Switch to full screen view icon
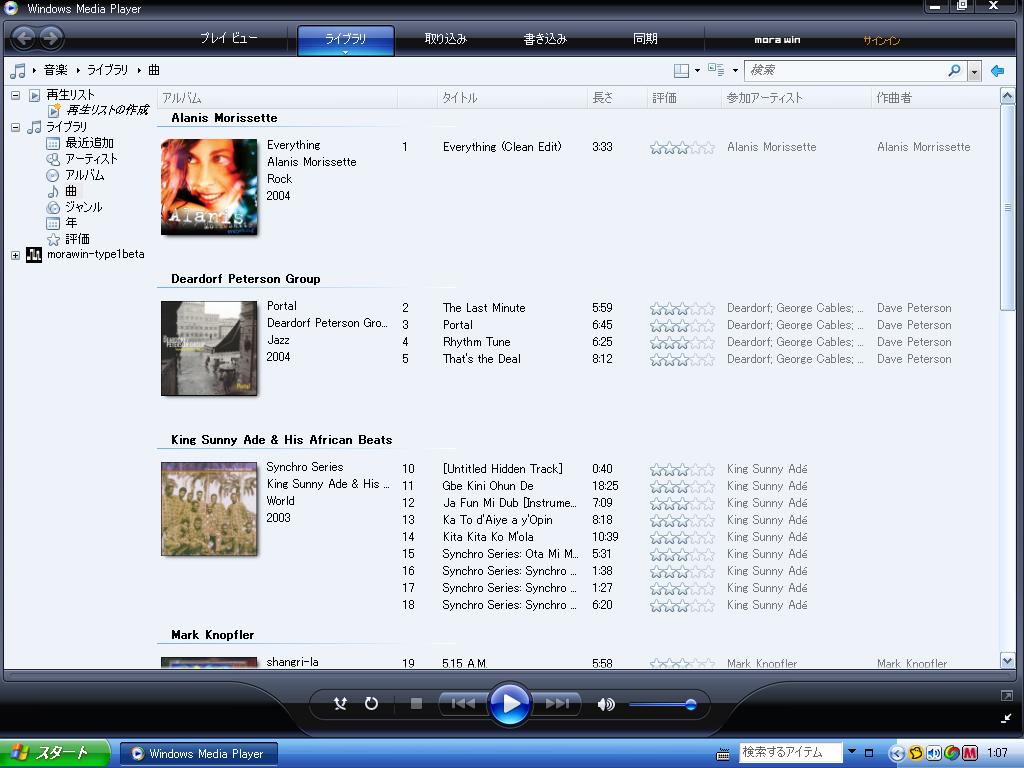Viewport: 1024px width, 768px height. [1006, 696]
